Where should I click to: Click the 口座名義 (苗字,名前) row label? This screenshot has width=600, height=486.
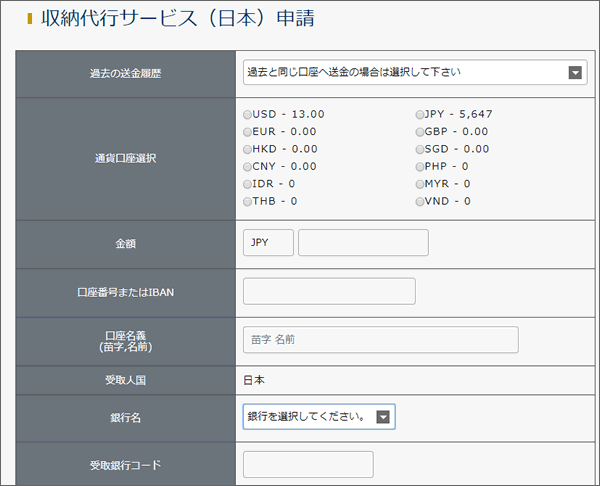126,341
